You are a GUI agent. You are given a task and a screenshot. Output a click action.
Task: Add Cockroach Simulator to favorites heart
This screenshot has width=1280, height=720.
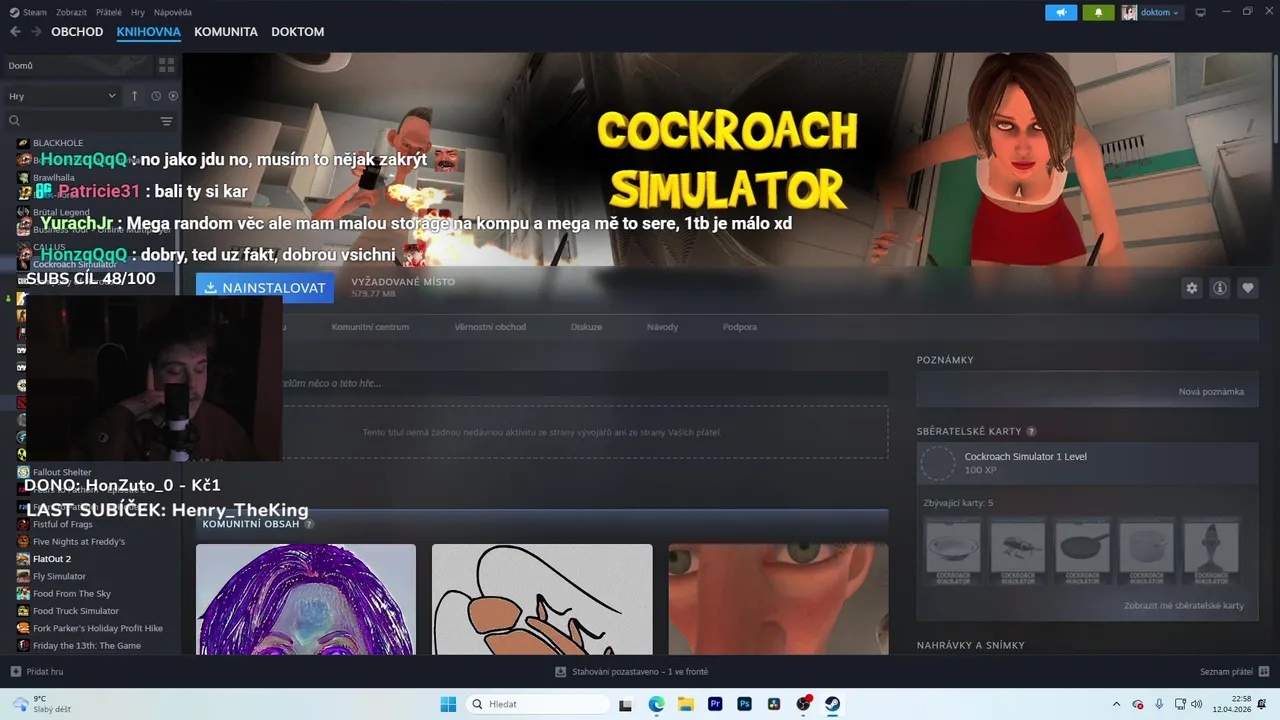pos(1247,288)
